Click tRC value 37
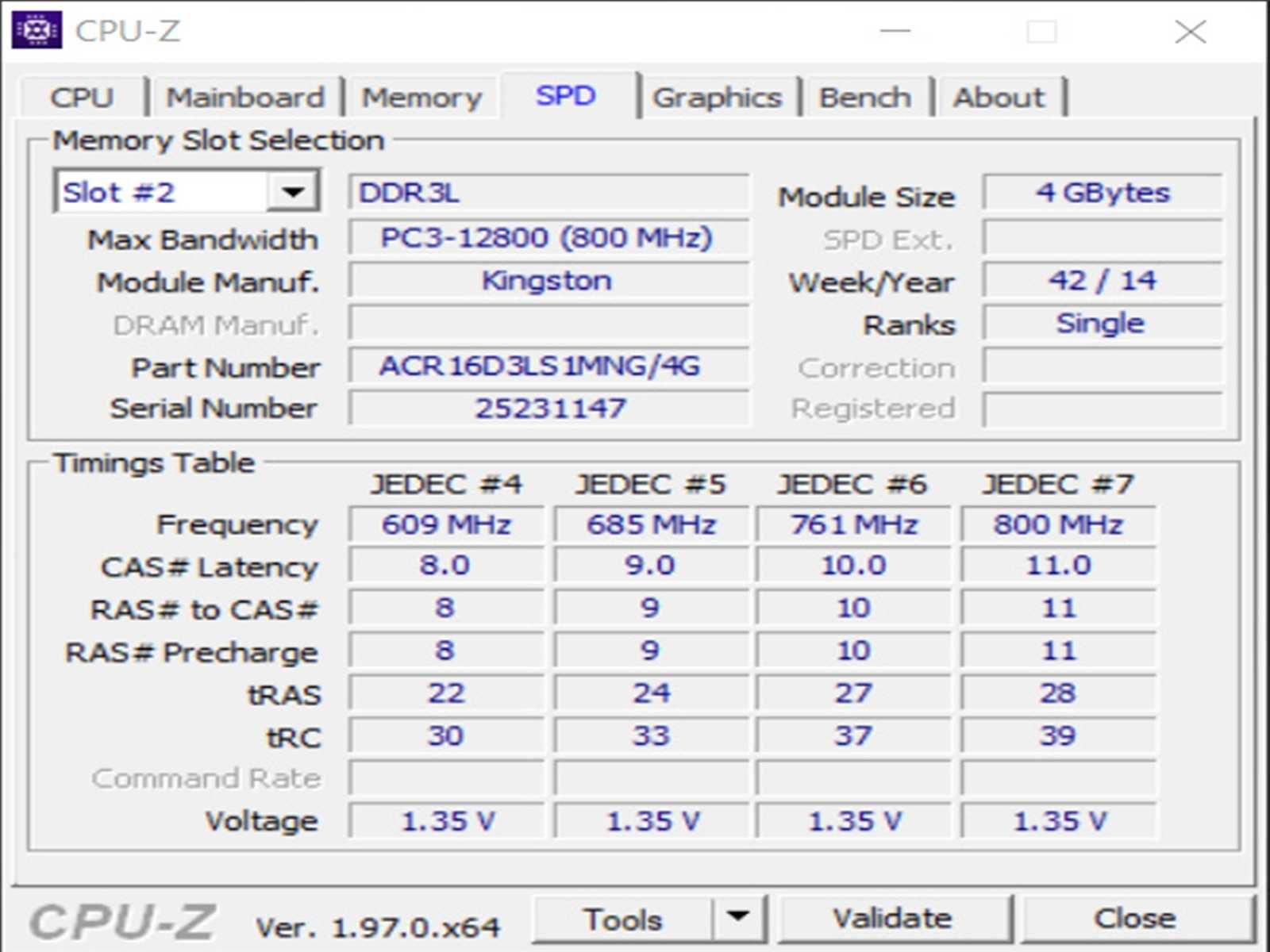 pyautogui.click(x=853, y=736)
